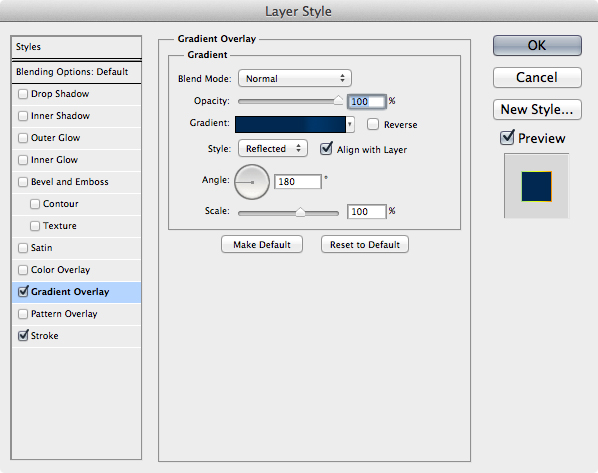
Task: Open the Blend Mode dropdown
Action: click(295, 78)
